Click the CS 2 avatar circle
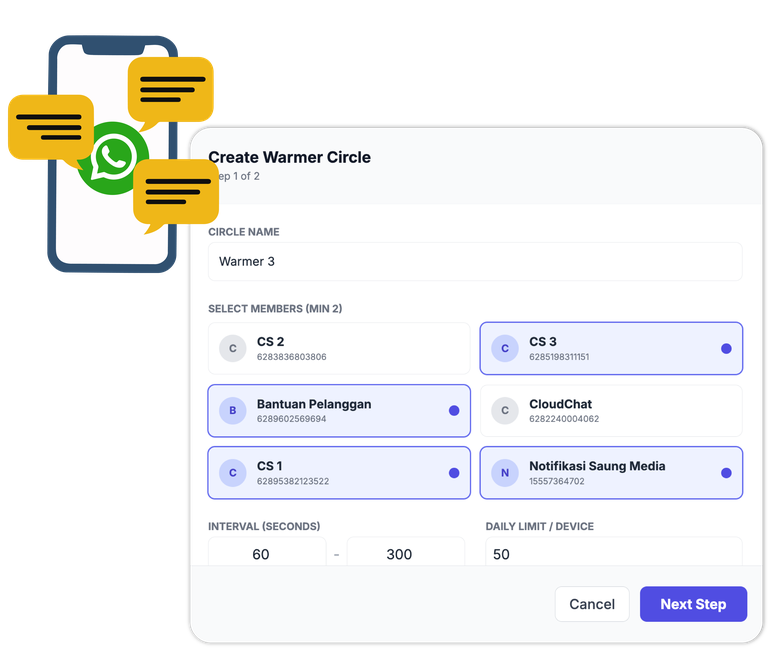Image resolution: width=777 pixels, height=648 pixels. click(233, 348)
